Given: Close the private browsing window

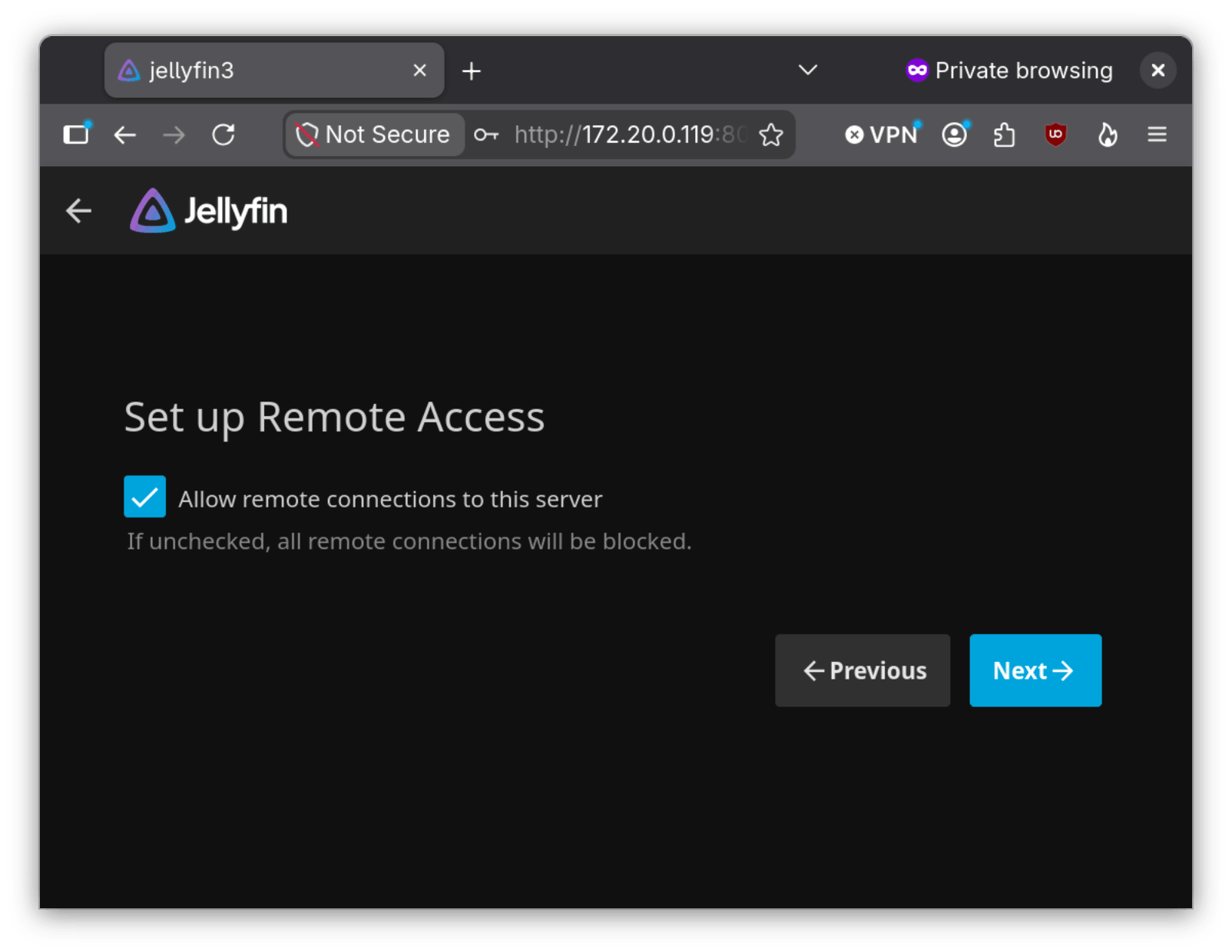Looking at the screenshot, I should 1157,71.
